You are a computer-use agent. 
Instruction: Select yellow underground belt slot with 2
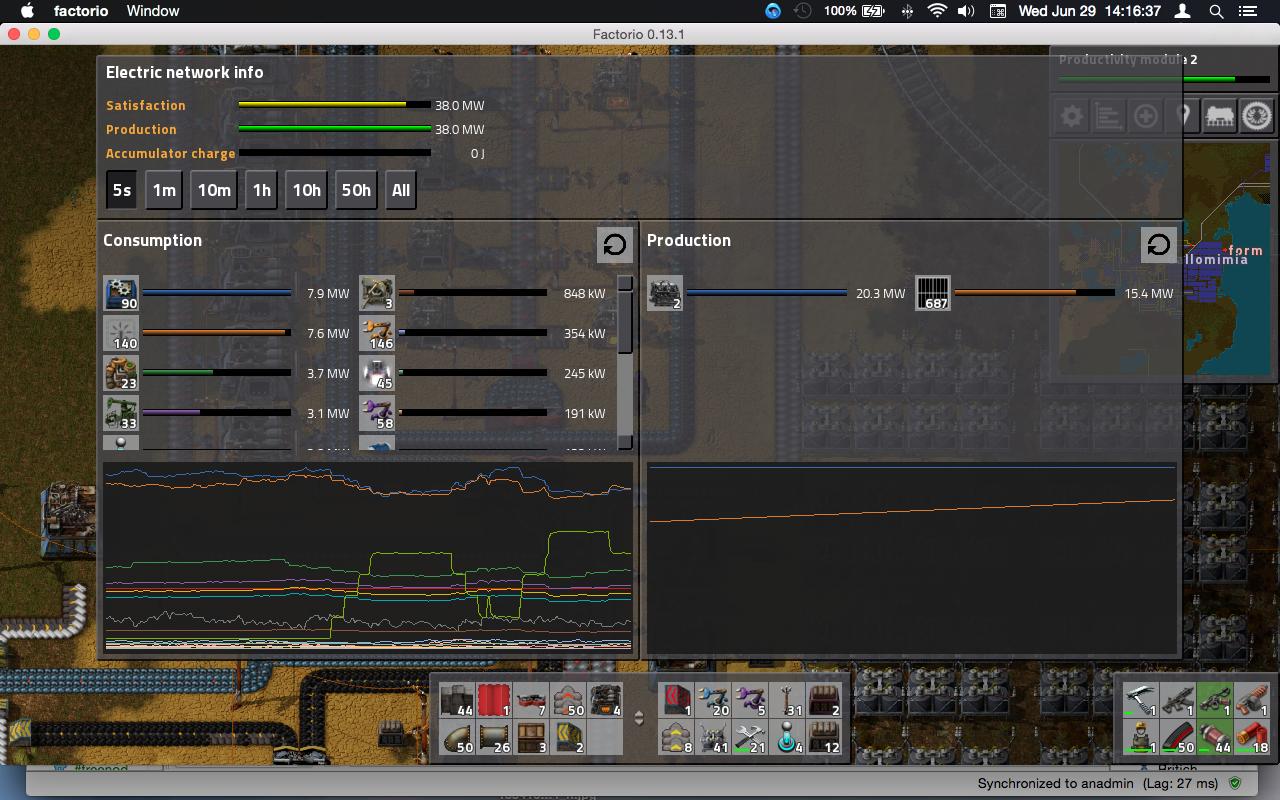pyautogui.click(x=568, y=737)
